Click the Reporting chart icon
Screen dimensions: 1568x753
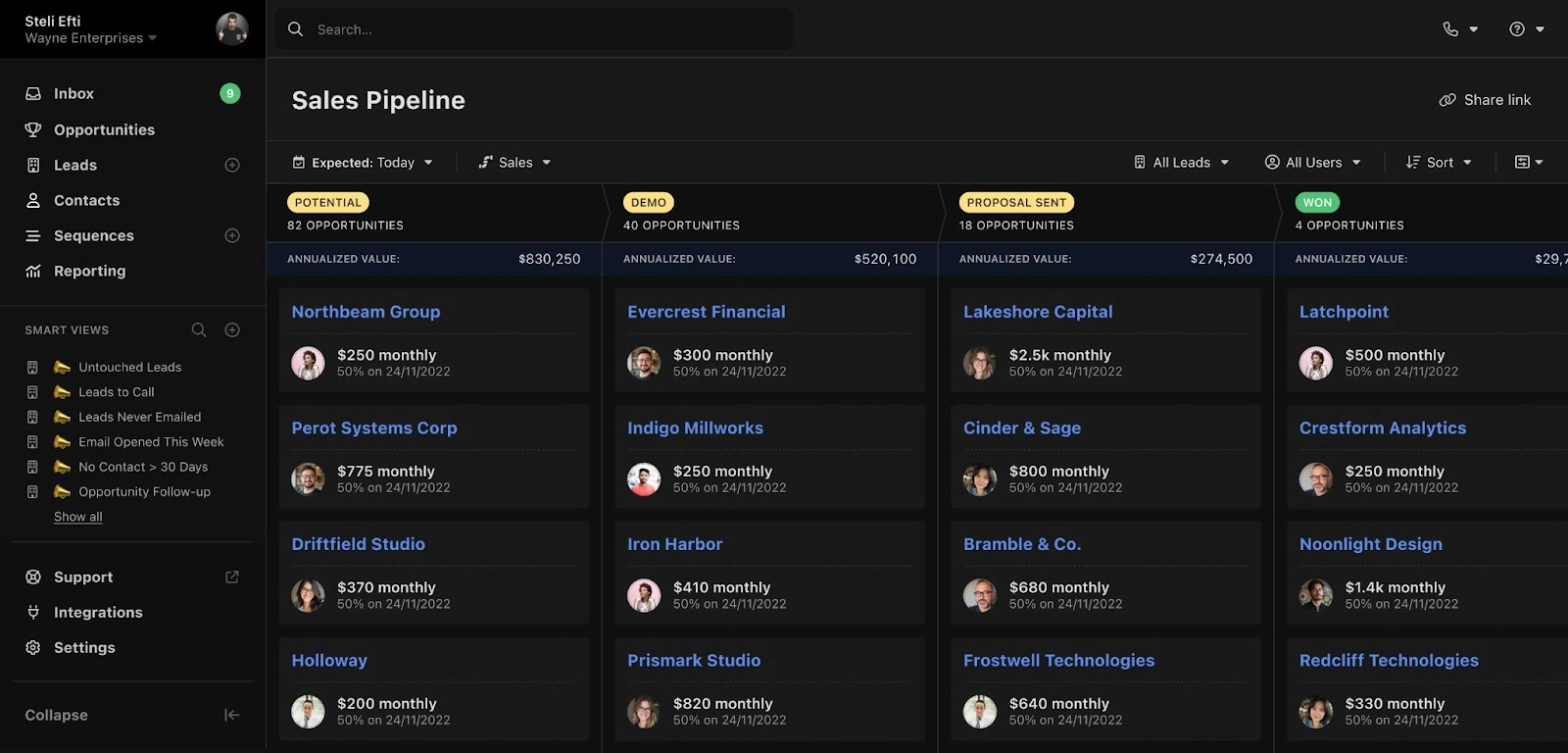pyautogui.click(x=33, y=271)
